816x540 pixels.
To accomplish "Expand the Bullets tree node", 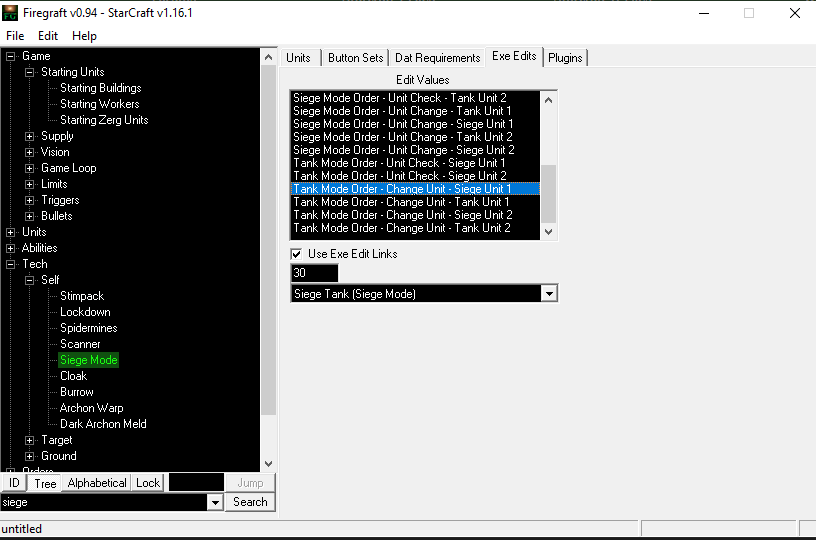I will click(x=30, y=216).
